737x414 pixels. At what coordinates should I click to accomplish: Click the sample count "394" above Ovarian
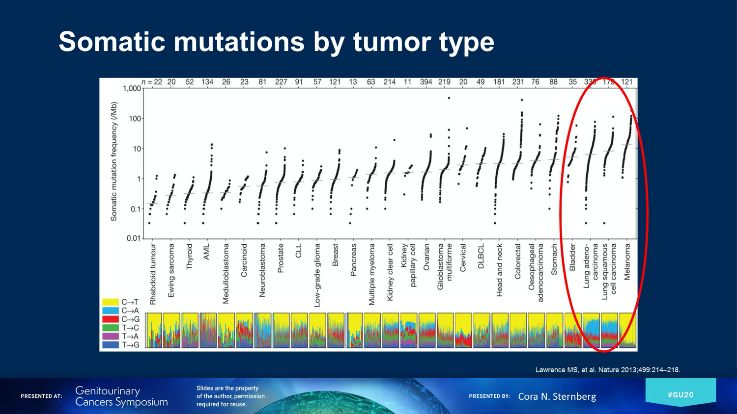[x=426, y=82]
